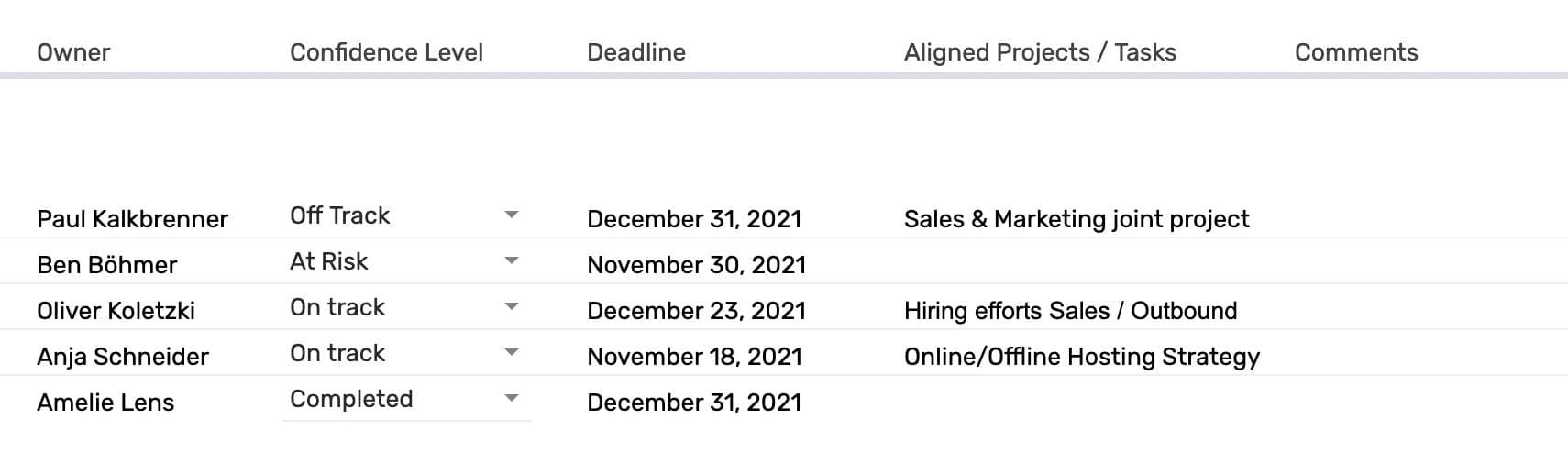Open Ben Böhmer's At Risk dropdown arrow
Screen dimensions: 1568x453
tap(512, 261)
